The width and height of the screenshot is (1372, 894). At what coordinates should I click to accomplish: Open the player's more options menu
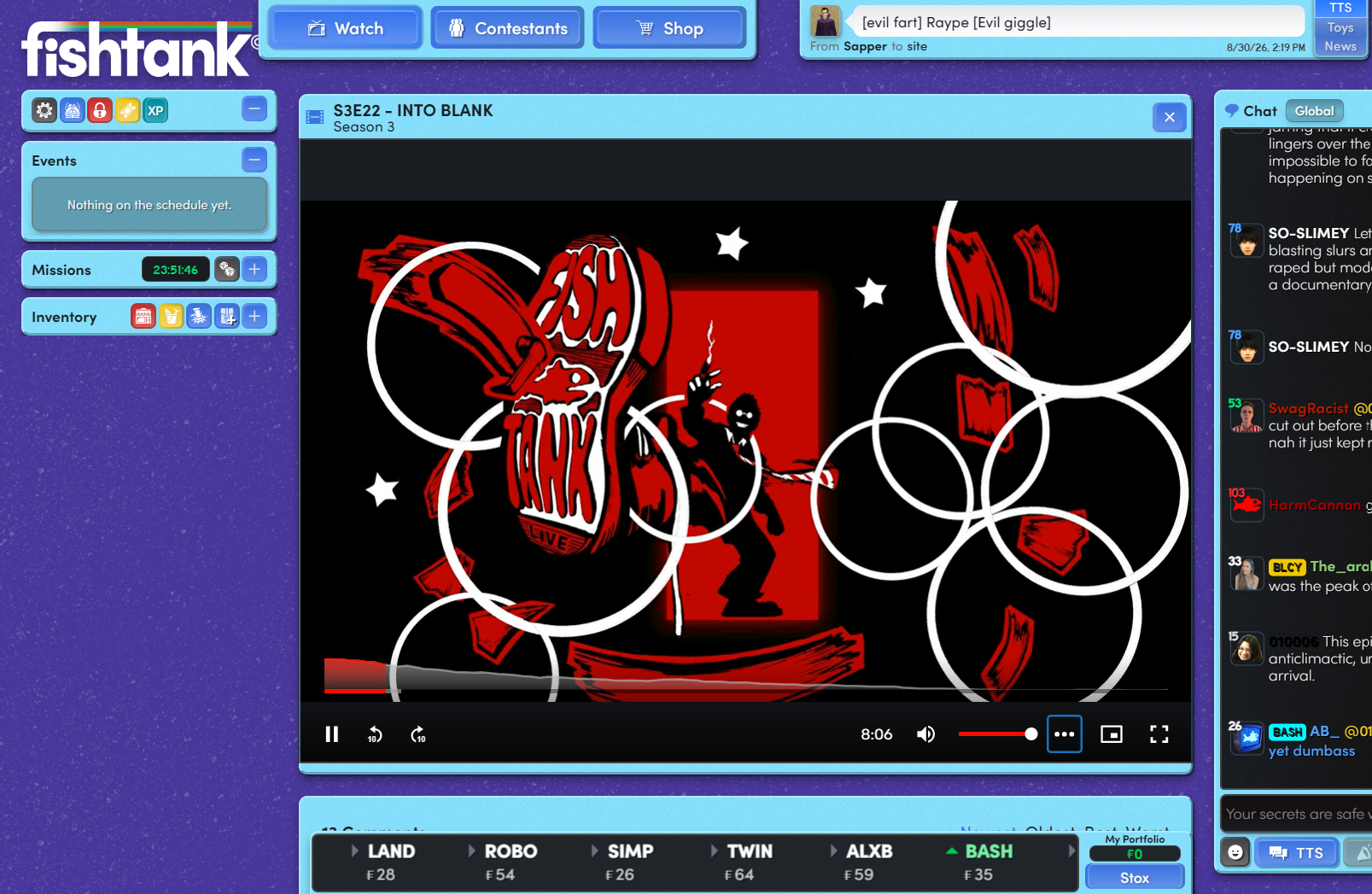(1065, 734)
